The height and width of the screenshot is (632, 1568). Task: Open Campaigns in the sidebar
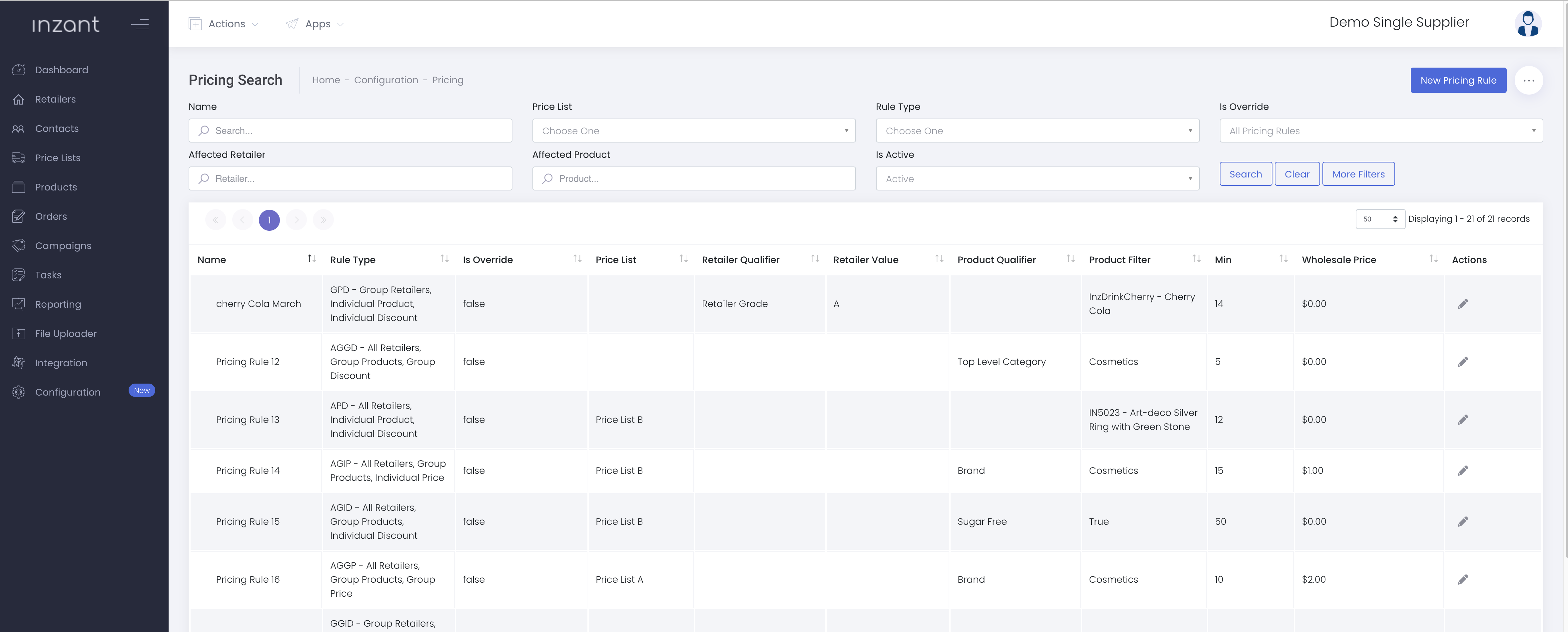coord(63,246)
